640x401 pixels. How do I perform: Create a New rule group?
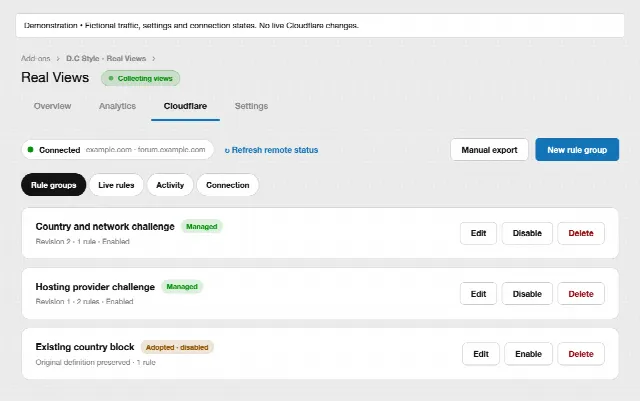click(577, 150)
